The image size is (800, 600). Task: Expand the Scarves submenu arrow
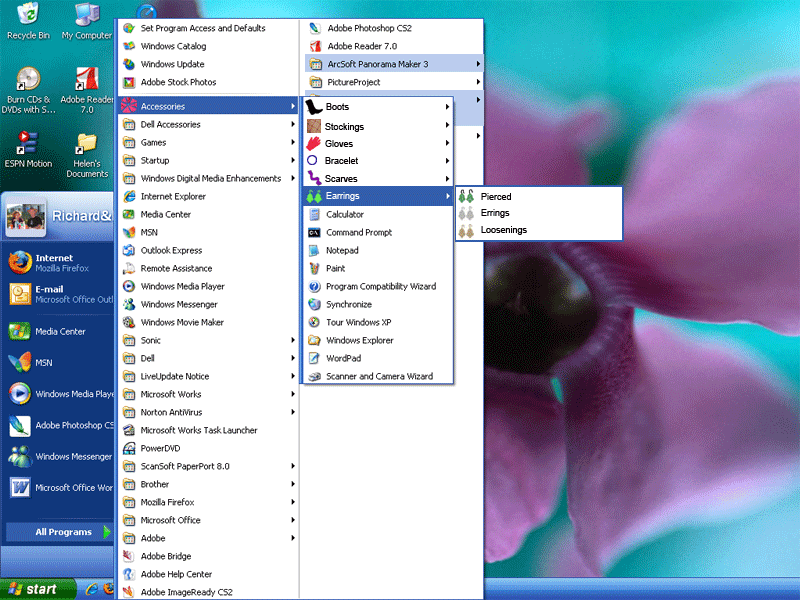[x=447, y=179]
